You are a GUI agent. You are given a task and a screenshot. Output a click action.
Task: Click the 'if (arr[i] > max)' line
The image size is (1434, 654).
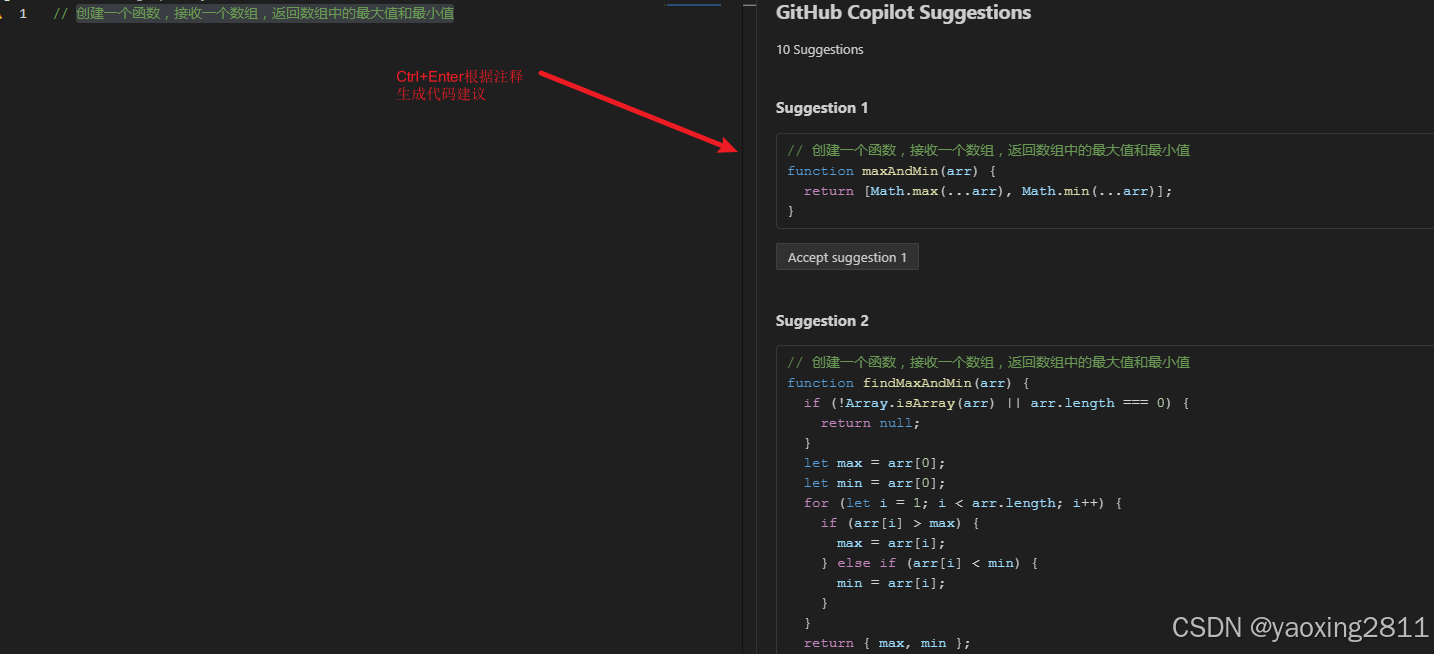click(899, 523)
